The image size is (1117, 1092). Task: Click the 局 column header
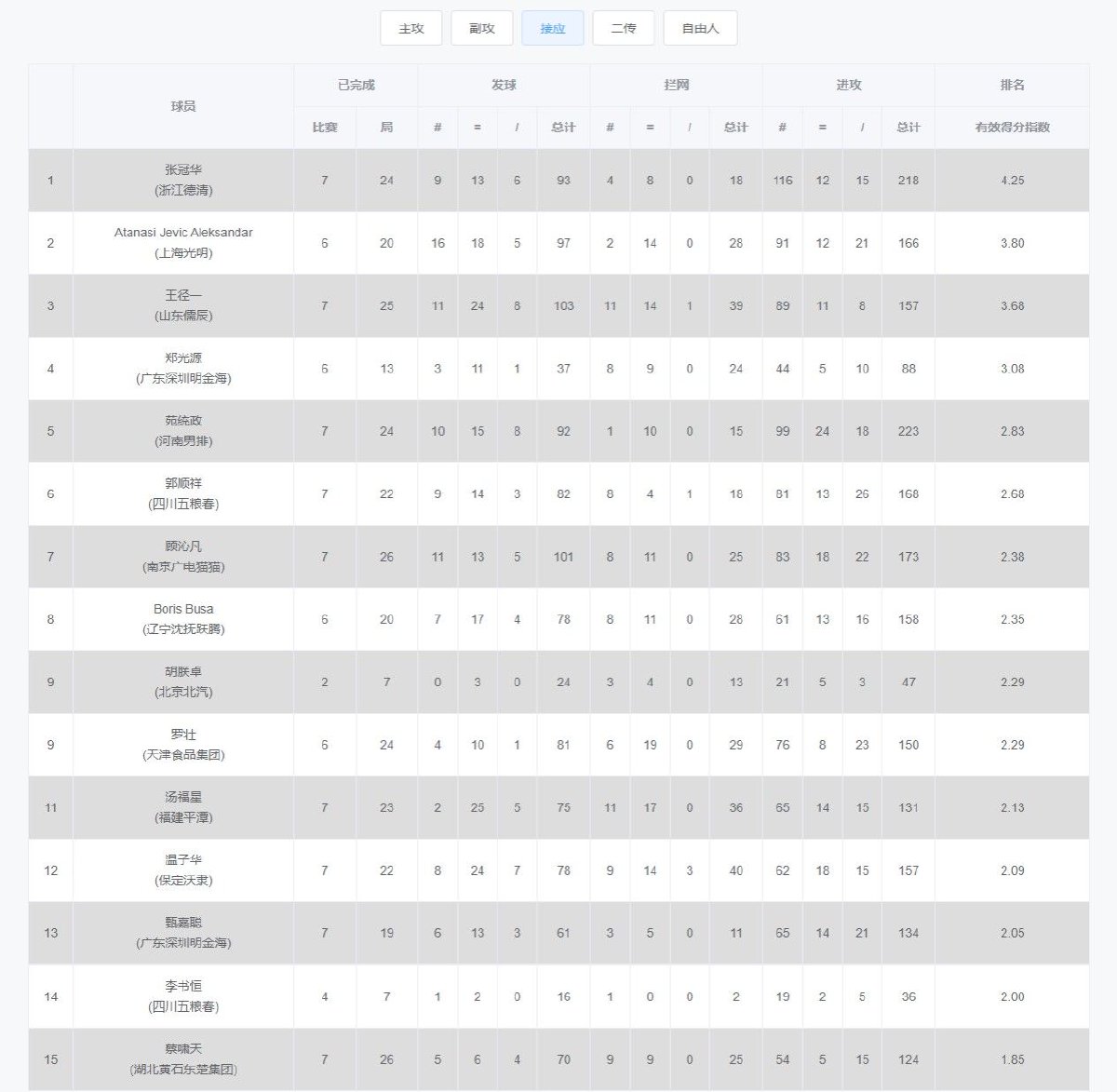[x=386, y=127]
